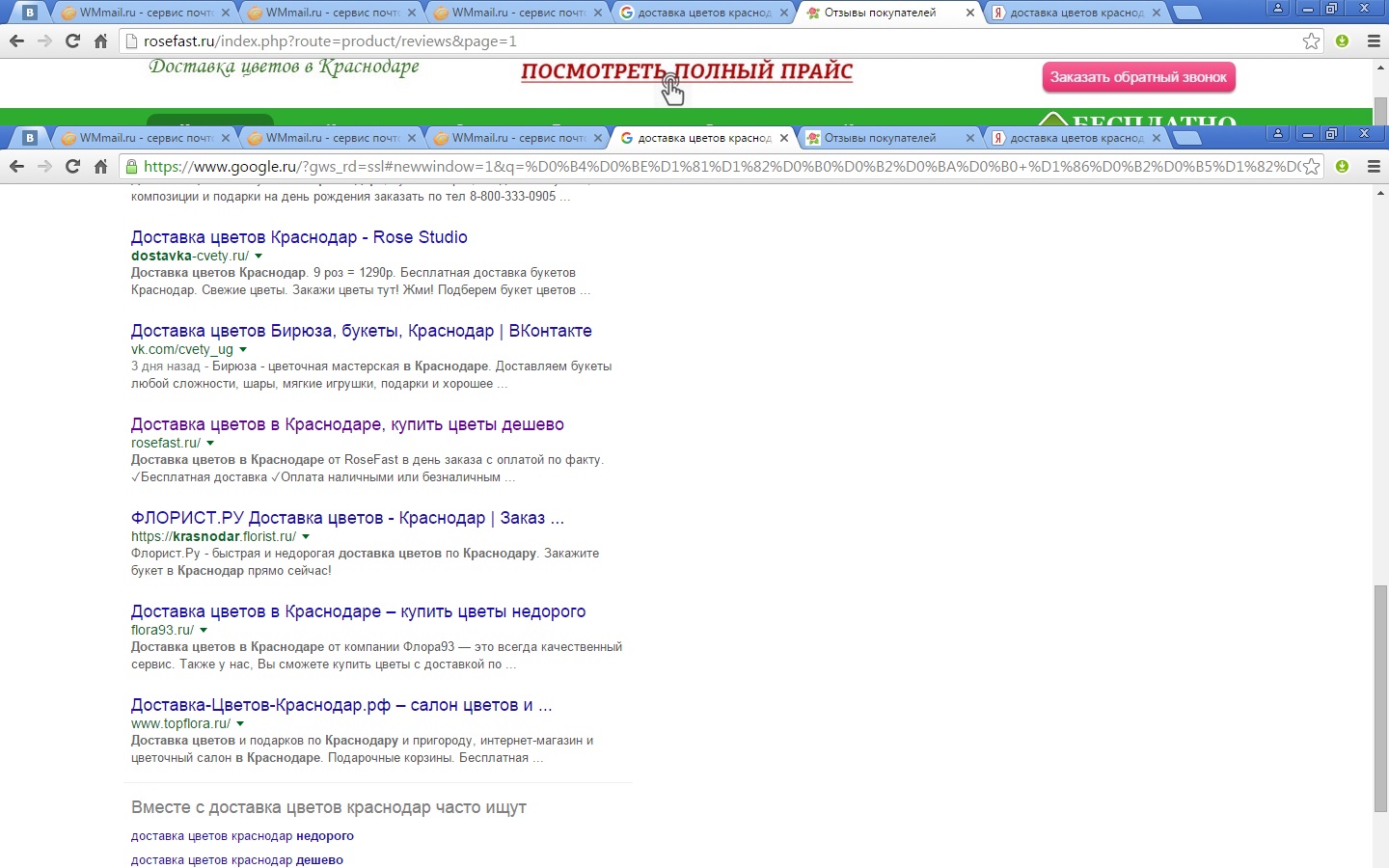Open pinned VK tab in the Google window
The height and width of the screenshot is (868, 1389).
[x=30, y=138]
